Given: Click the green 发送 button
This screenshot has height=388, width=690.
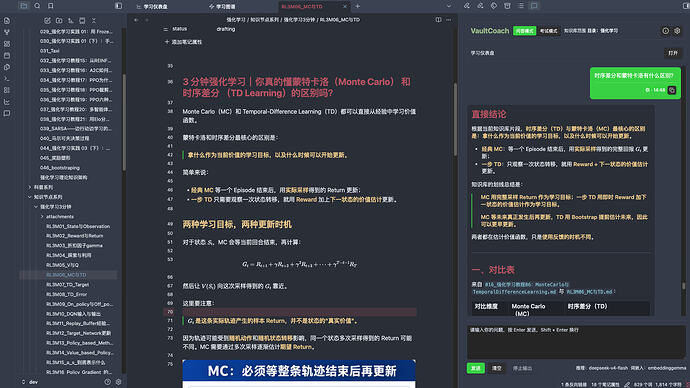Looking at the screenshot, I should click(x=476, y=368).
